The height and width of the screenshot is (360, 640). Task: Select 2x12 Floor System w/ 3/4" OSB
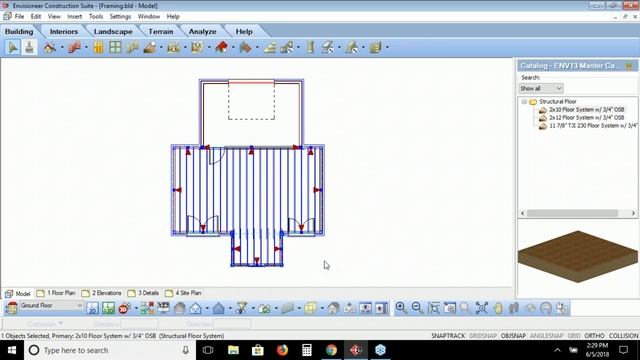(586, 118)
